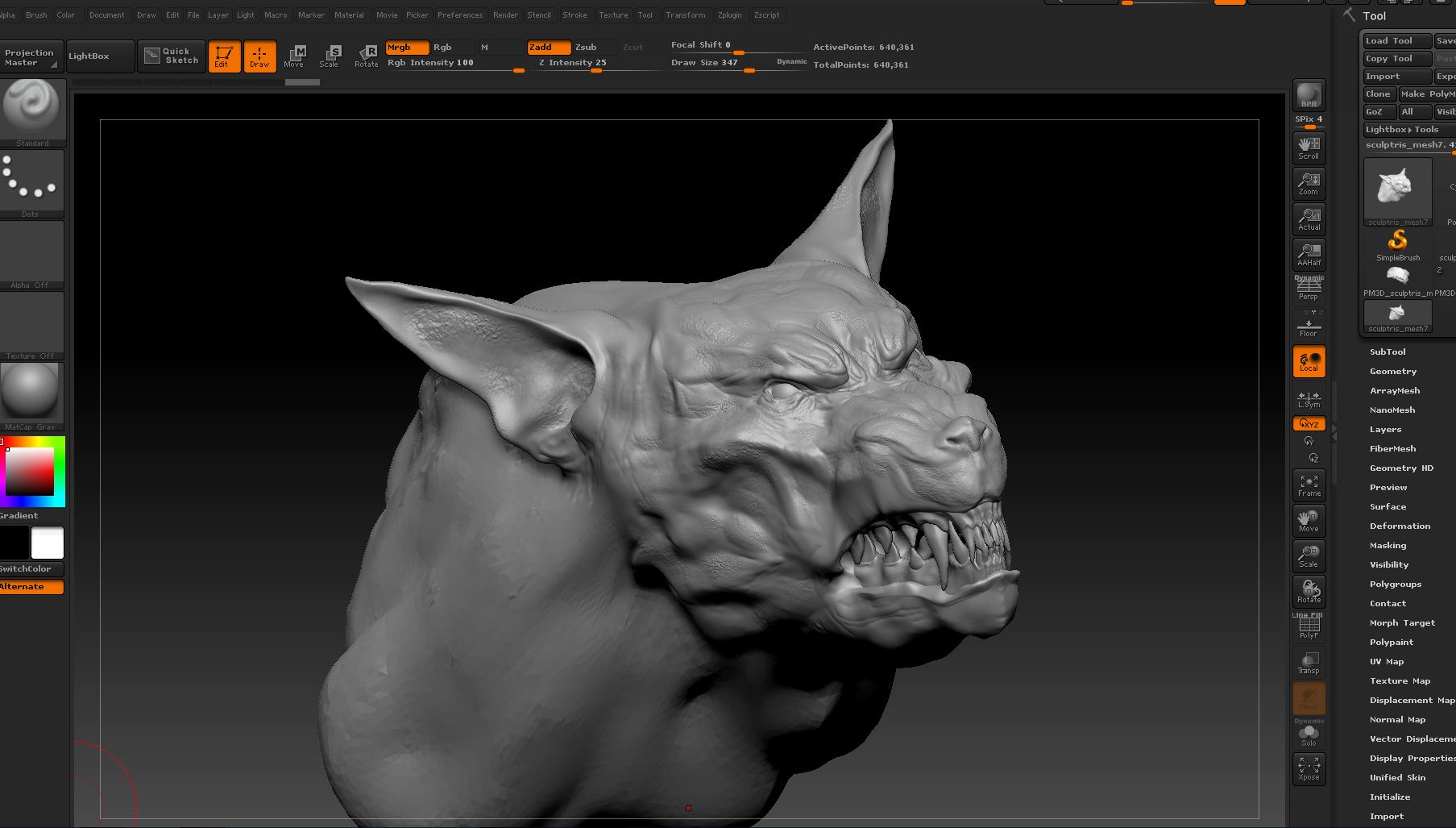Image resolution: width=1456 pixels, height=828 pixels.
Task: Render with the BPR button
Action: [x=1309, y=95]
